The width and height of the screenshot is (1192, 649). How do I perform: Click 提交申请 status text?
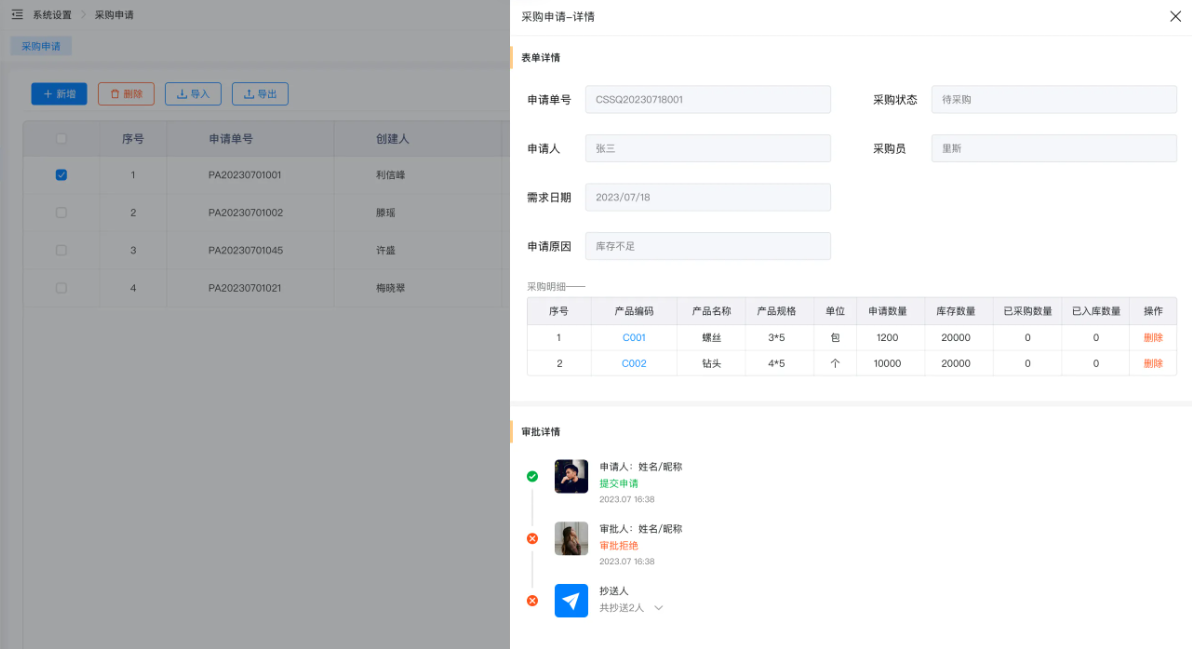(619, 483)
